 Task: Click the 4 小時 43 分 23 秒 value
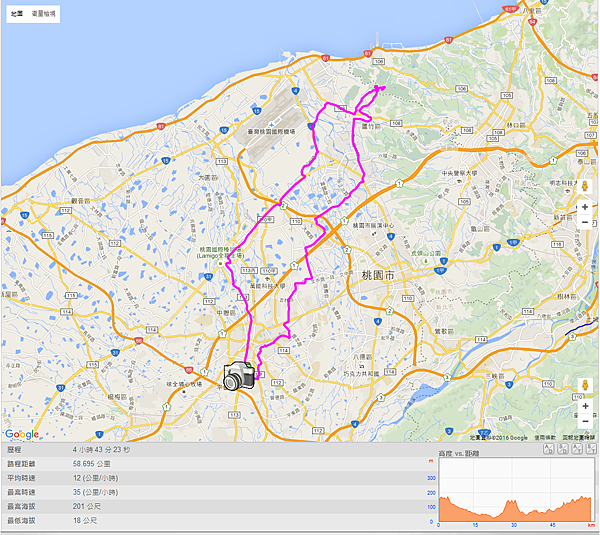click(101, 450)
